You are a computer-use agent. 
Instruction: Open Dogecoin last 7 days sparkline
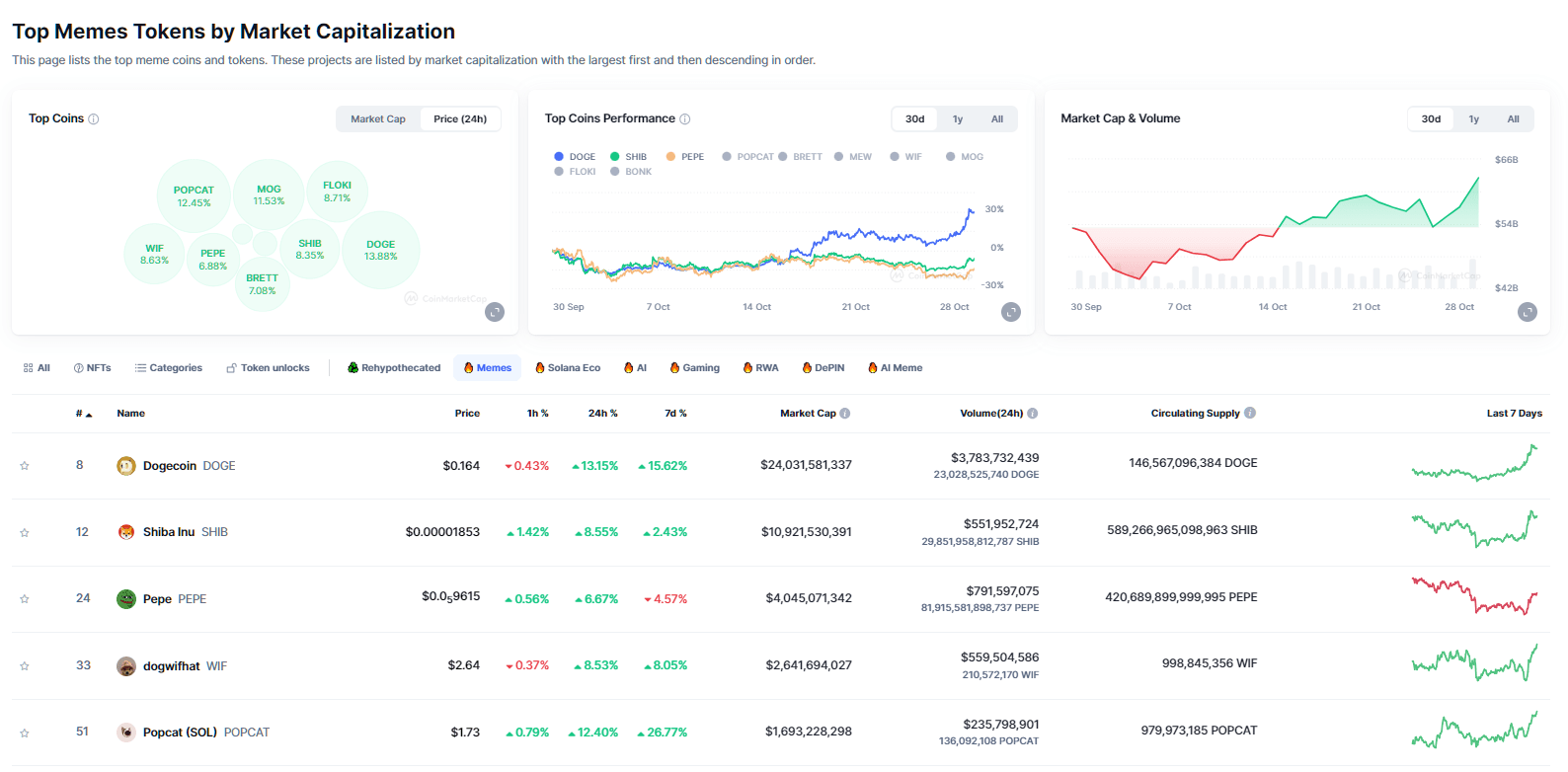click(1475, 463)
